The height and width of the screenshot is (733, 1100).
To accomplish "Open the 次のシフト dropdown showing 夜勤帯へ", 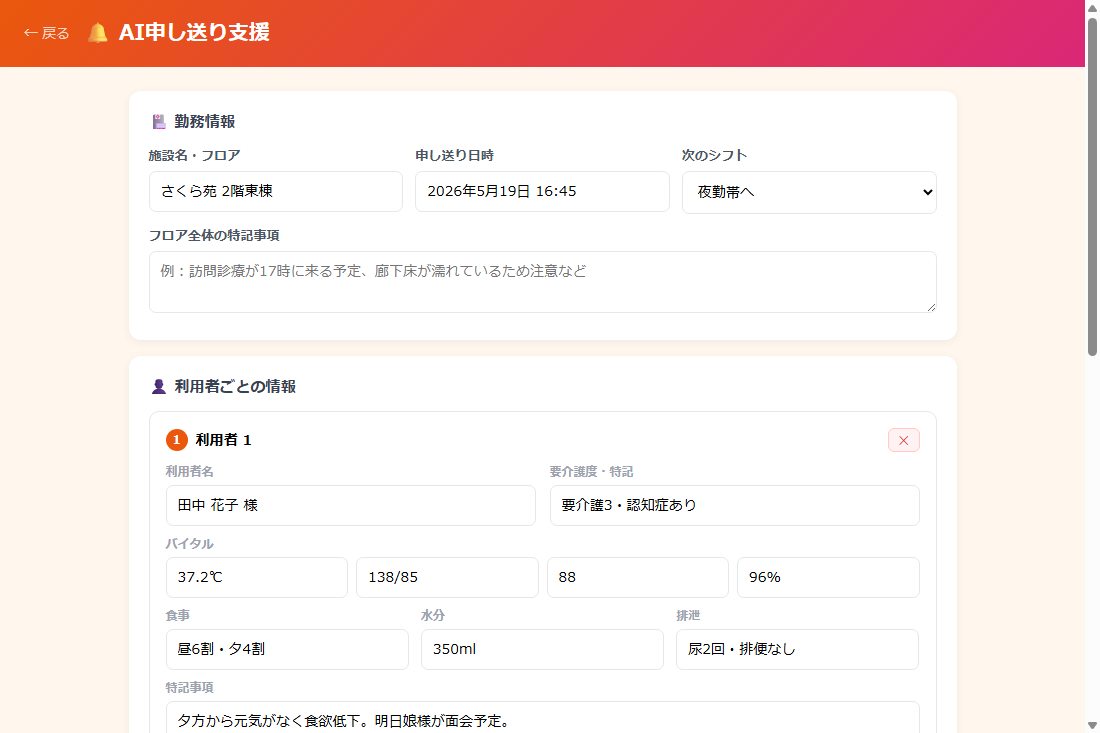I will [x=809, y=192].
